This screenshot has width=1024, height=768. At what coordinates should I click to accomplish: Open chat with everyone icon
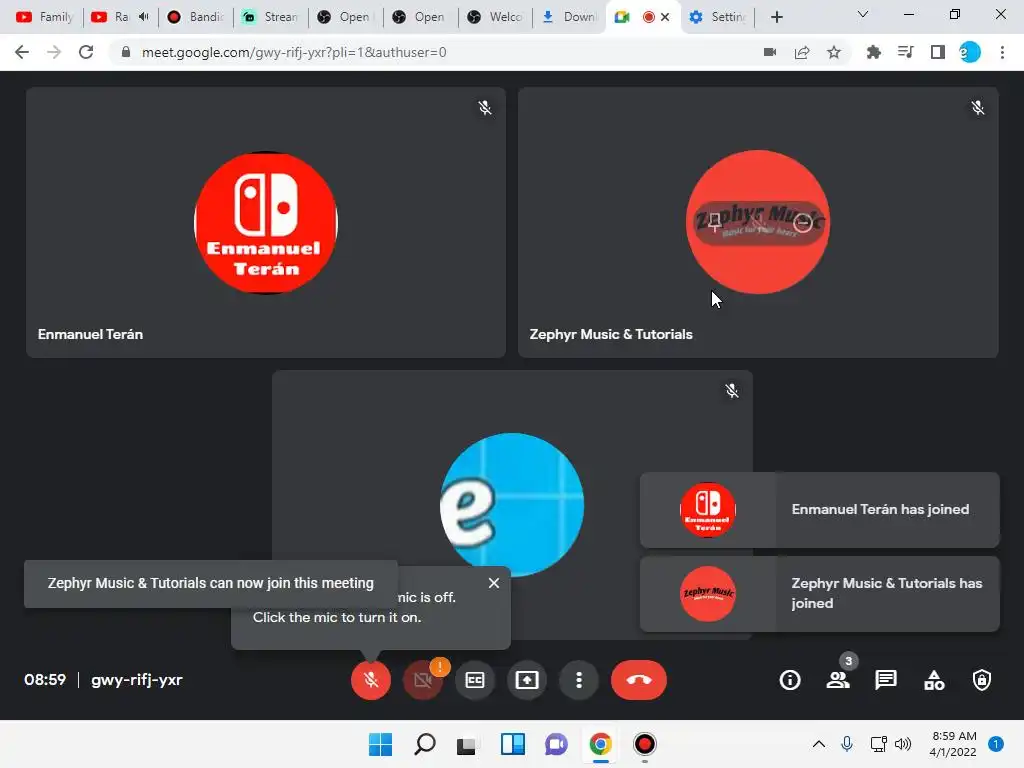click(886, 680)
